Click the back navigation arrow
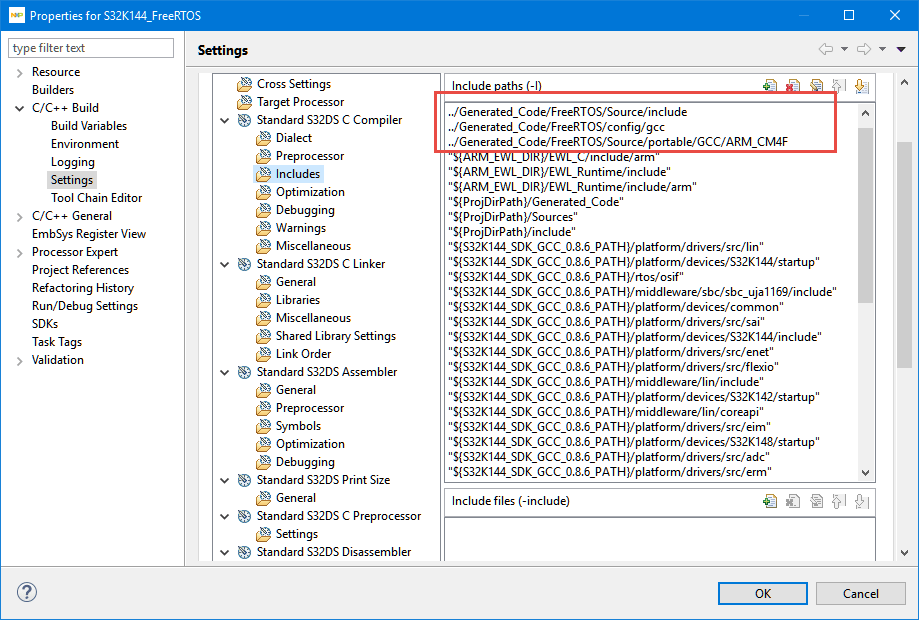 (827, 48)
